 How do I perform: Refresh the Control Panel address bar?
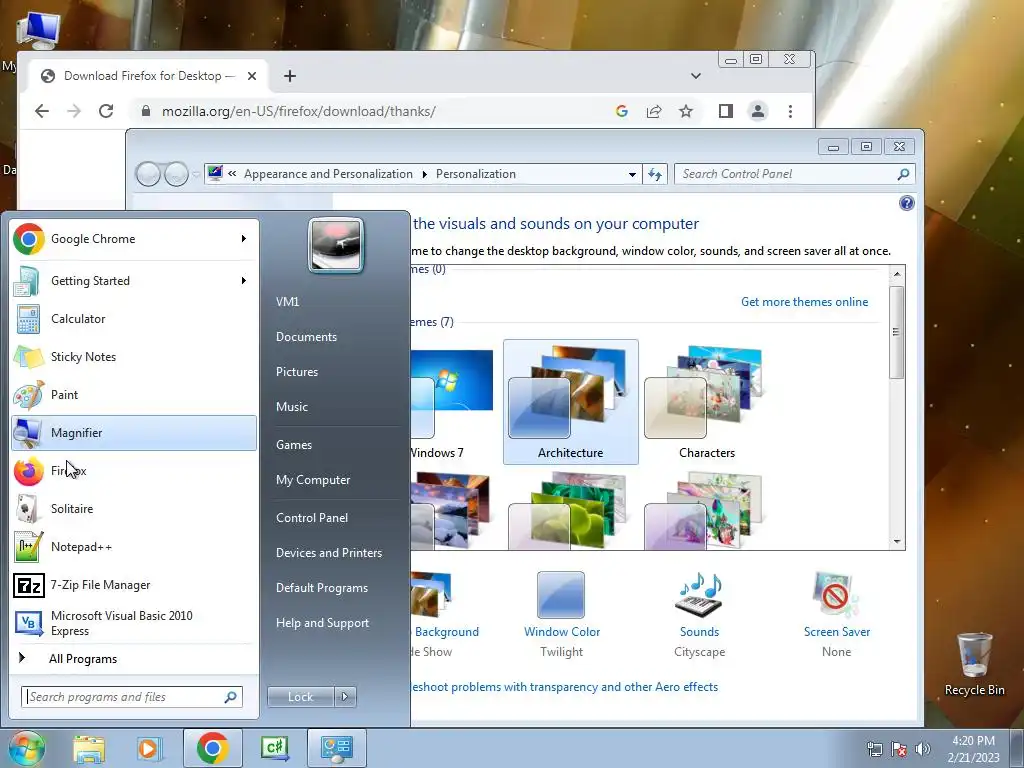point(655,174)
